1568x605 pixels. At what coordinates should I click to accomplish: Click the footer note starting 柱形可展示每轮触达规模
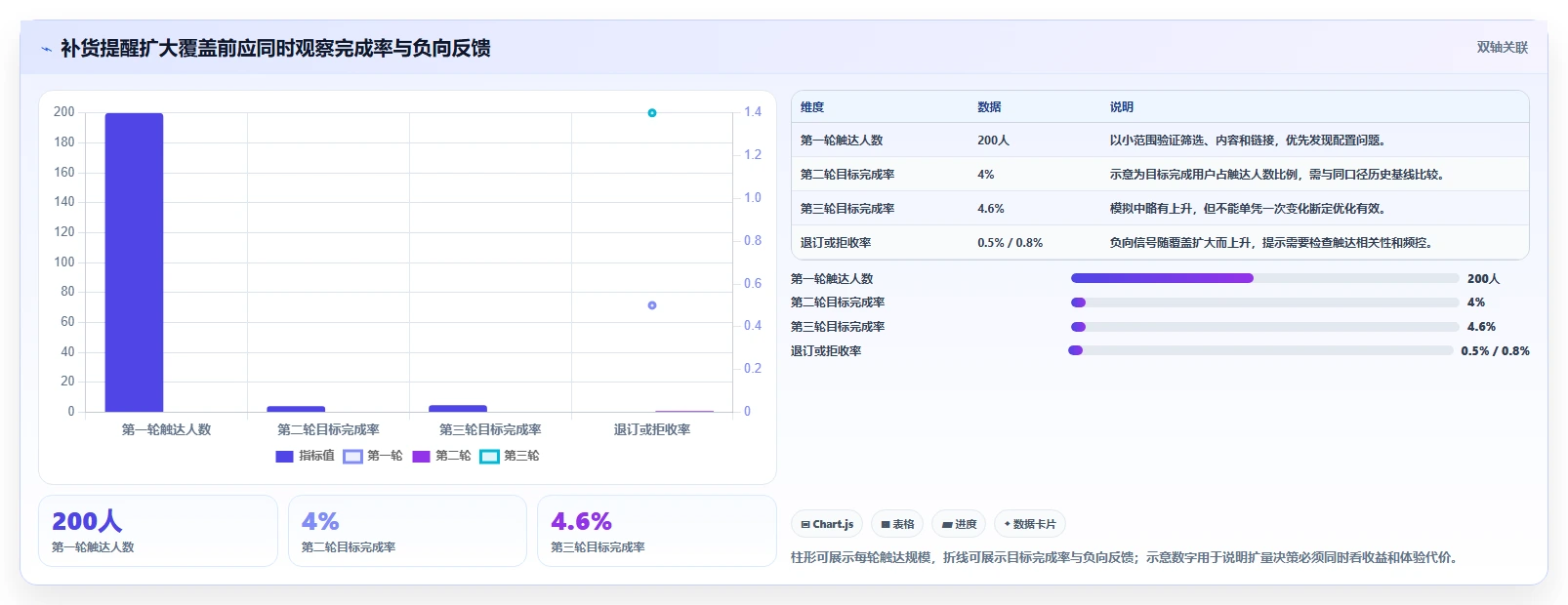click(1127, 558)
